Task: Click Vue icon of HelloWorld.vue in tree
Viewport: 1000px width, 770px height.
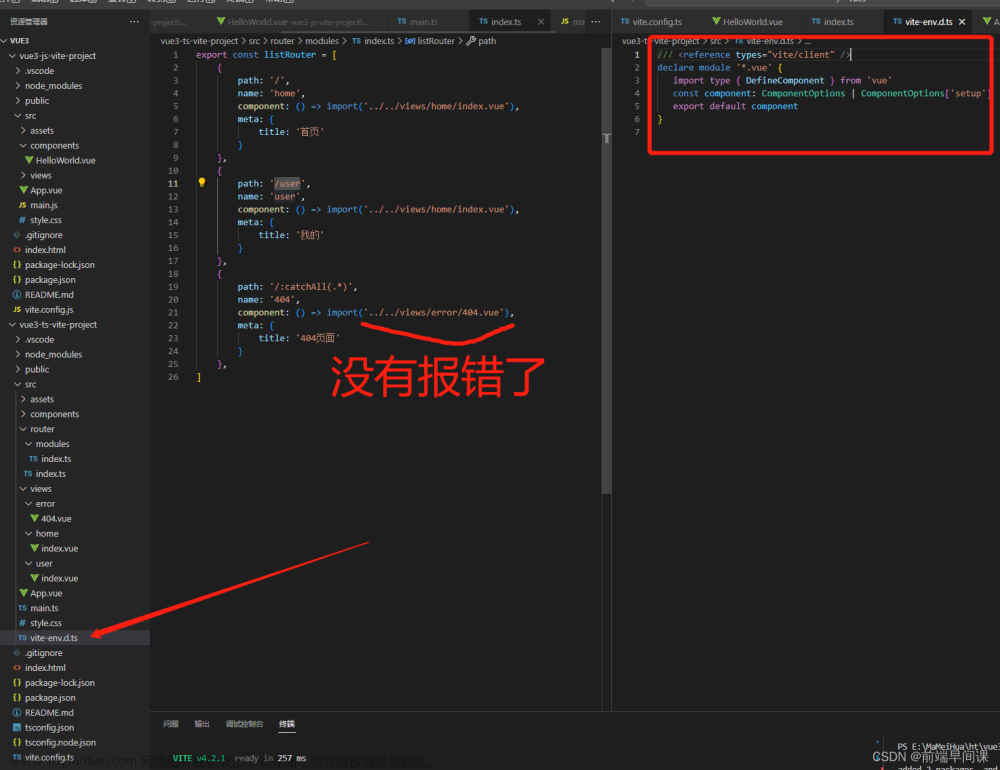Action: pyautogui.click(x=29, y=160)
